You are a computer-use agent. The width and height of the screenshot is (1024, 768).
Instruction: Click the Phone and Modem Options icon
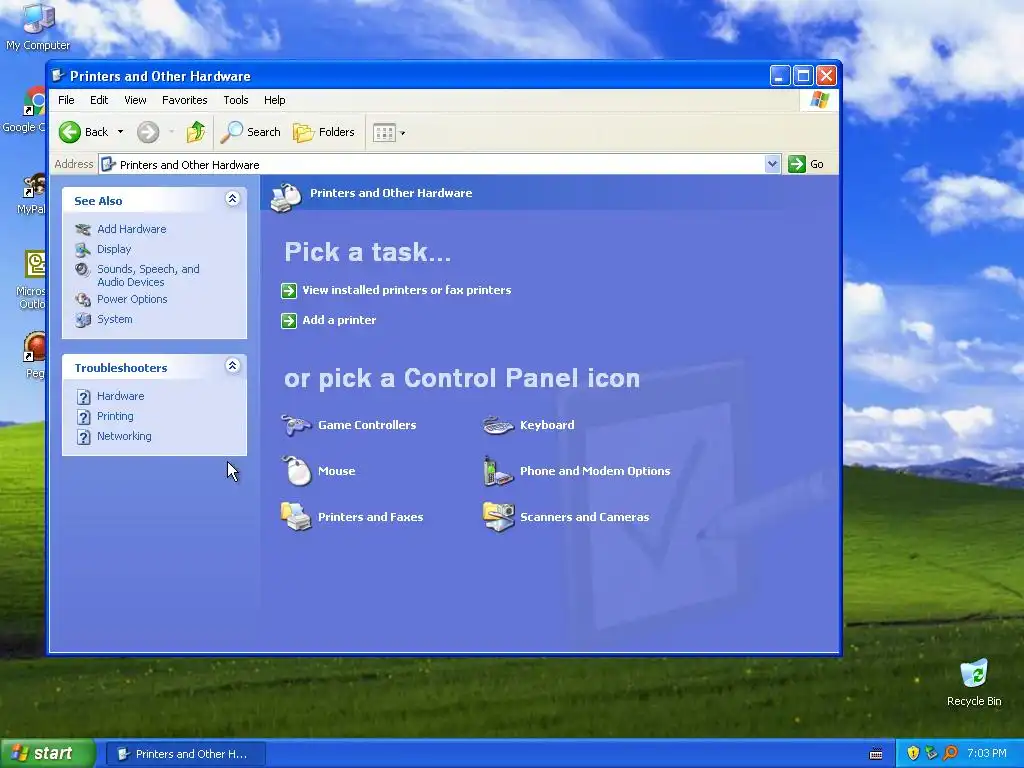pyautogui.click(x=498, y=472)
